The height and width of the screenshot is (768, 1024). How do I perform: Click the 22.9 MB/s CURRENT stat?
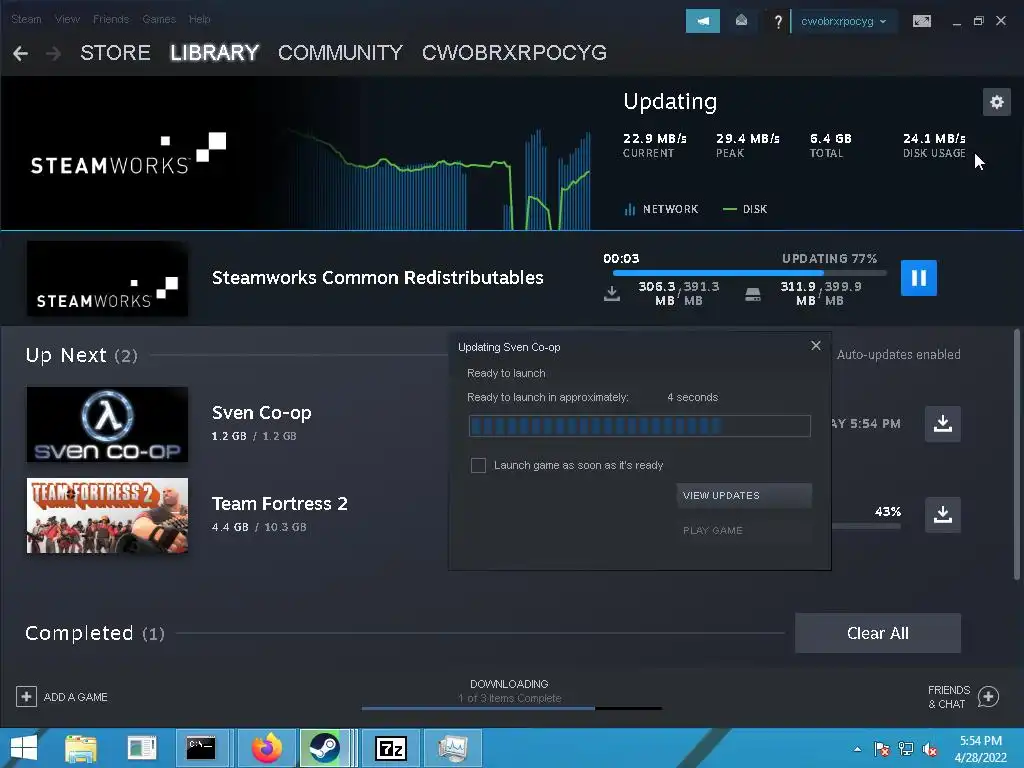click(654, 145)
